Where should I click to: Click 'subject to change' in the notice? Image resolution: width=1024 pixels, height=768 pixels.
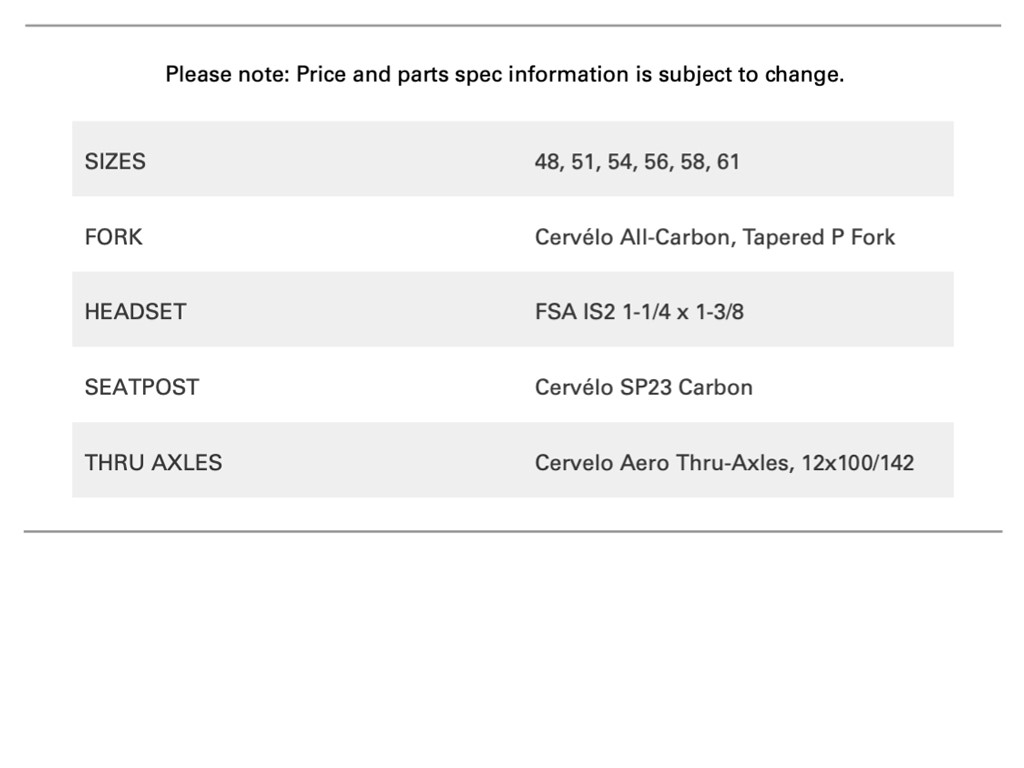[x=750, y=74]
